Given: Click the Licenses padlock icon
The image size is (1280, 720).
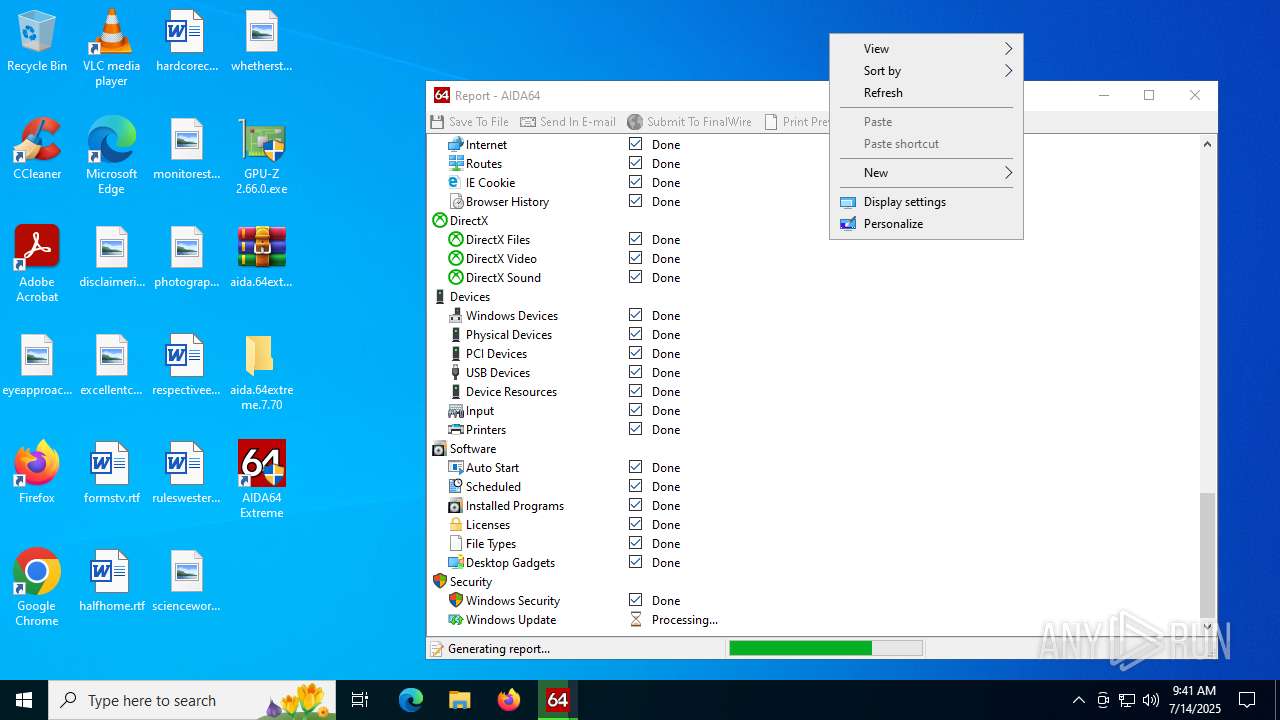Looking at the screenshot, I should [456, 525].
